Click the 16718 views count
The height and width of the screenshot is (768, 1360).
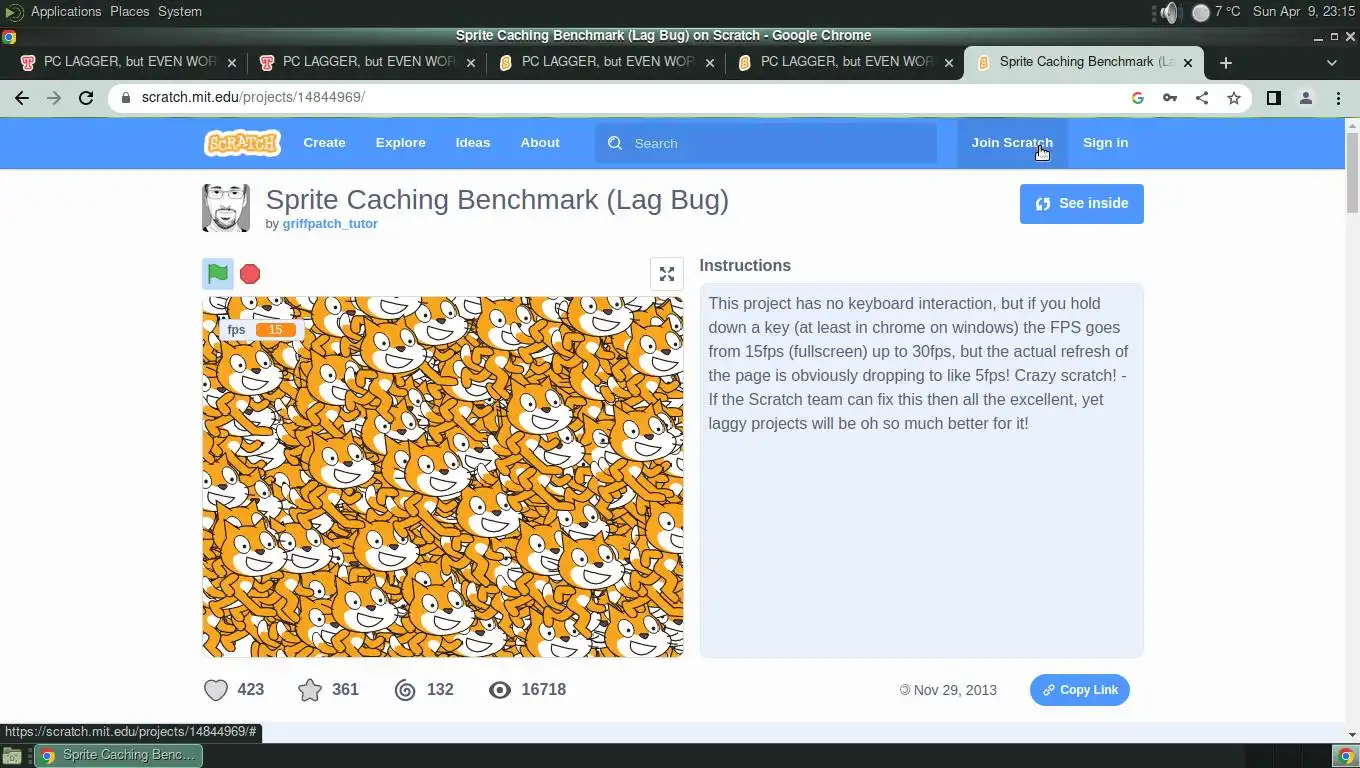[x=544, y=690]
